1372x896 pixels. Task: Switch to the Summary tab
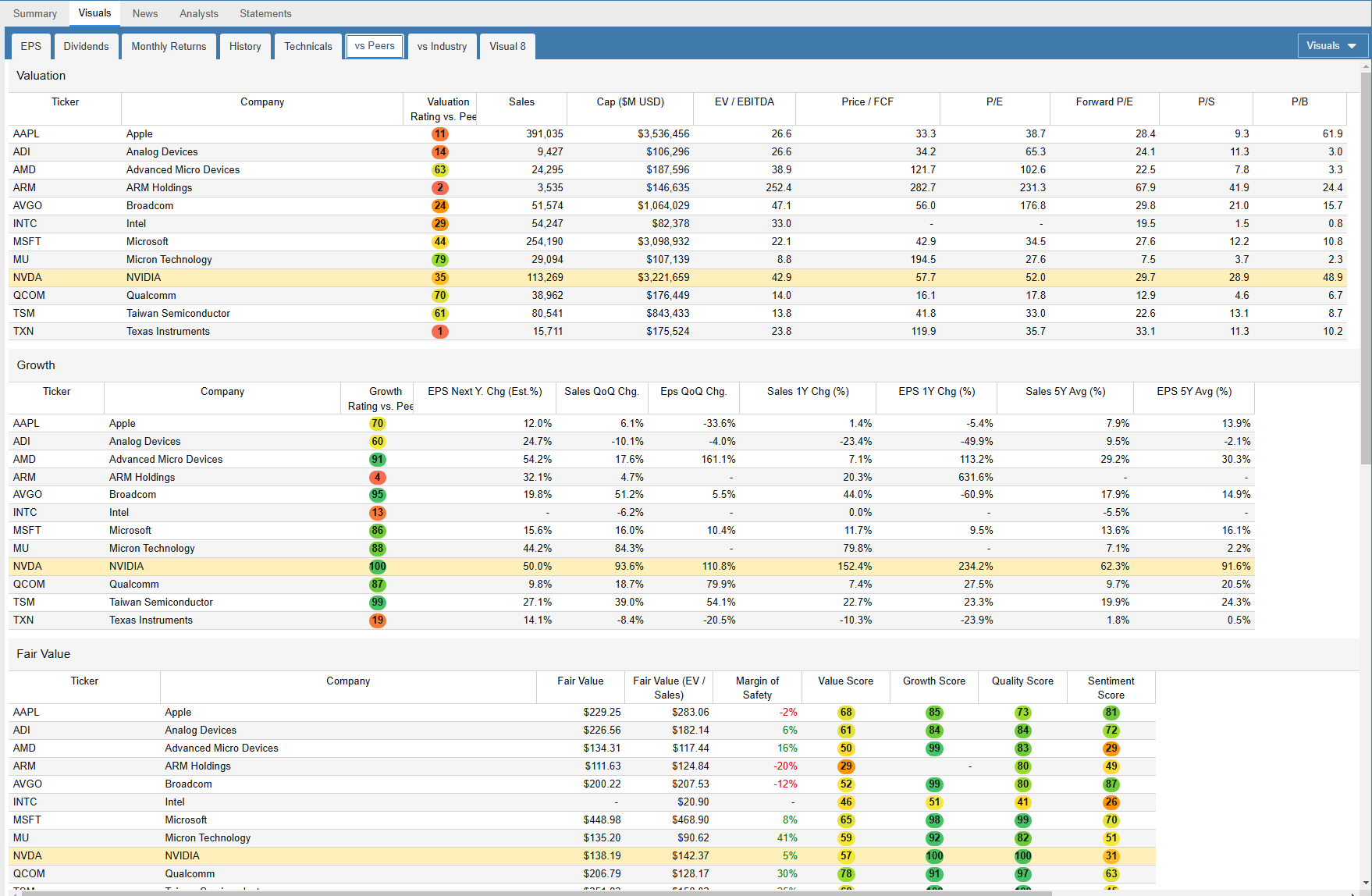pyautogui.click(x=35, y=13)
